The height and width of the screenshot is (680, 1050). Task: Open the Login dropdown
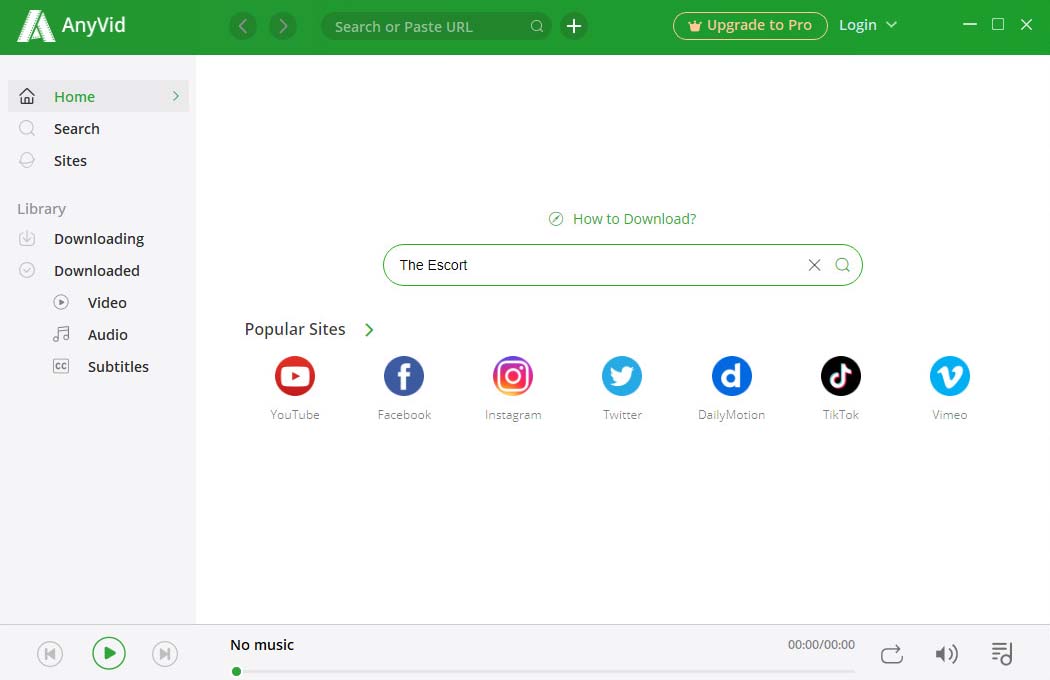(868, 25)
